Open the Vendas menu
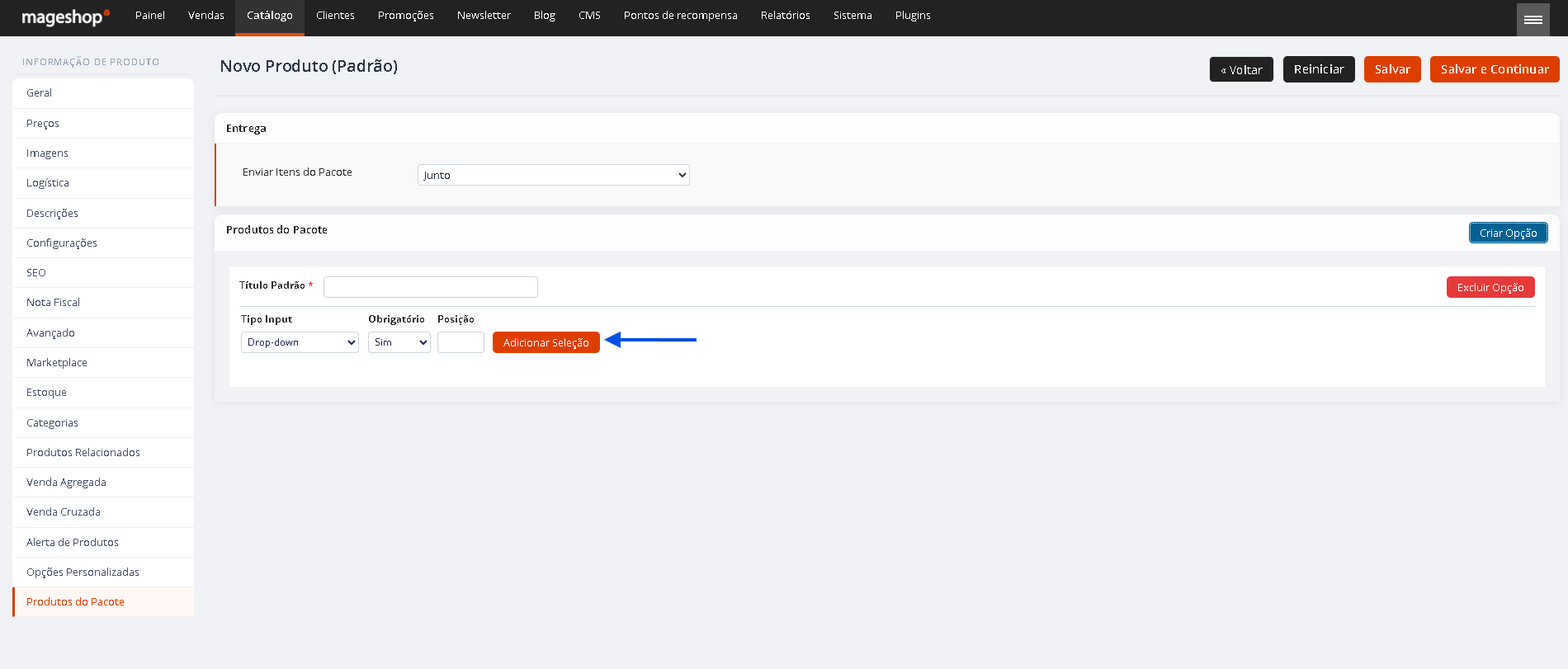 [x=206, y=16]
